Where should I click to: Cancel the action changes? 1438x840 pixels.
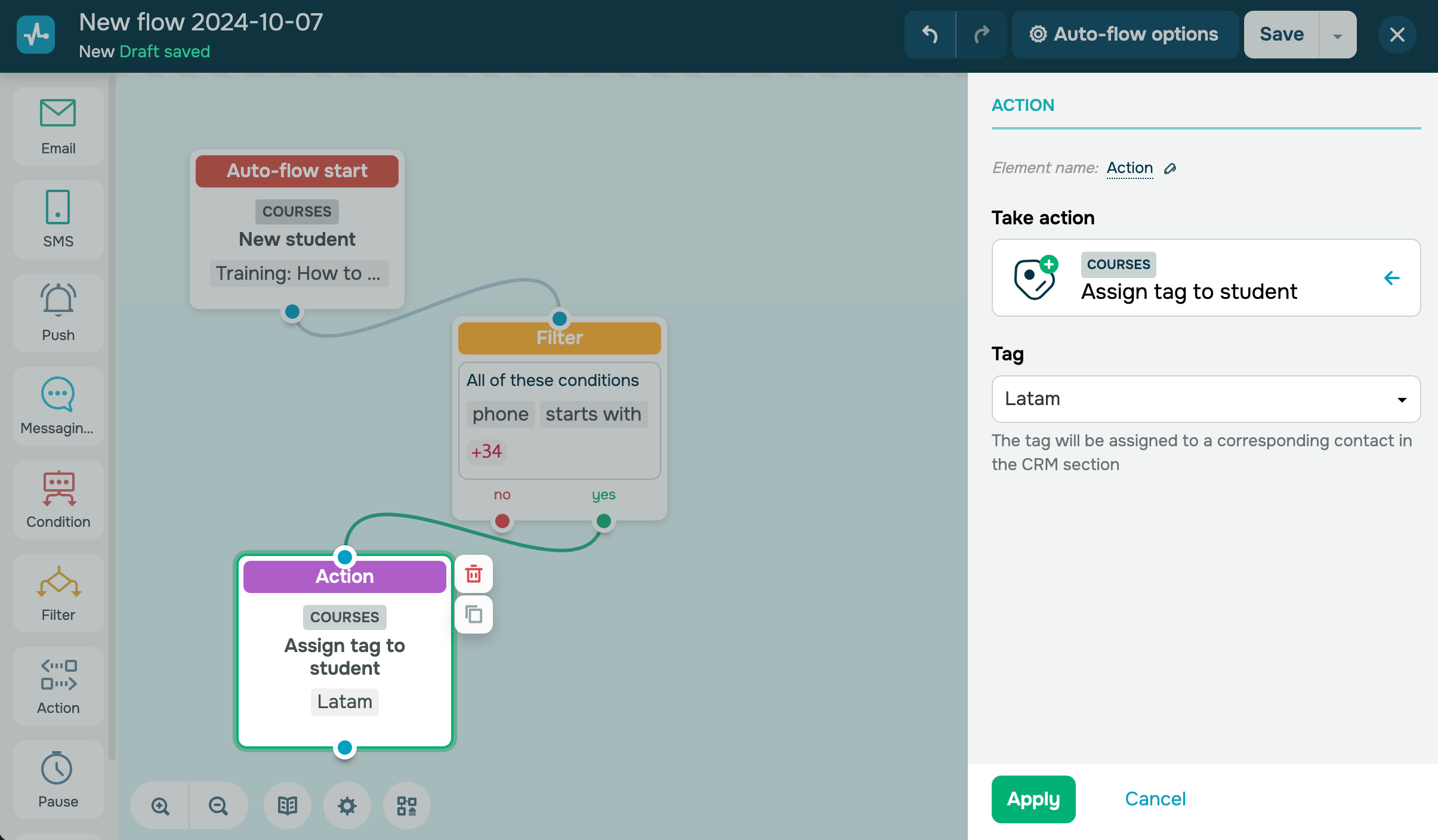click(1155, 799)
